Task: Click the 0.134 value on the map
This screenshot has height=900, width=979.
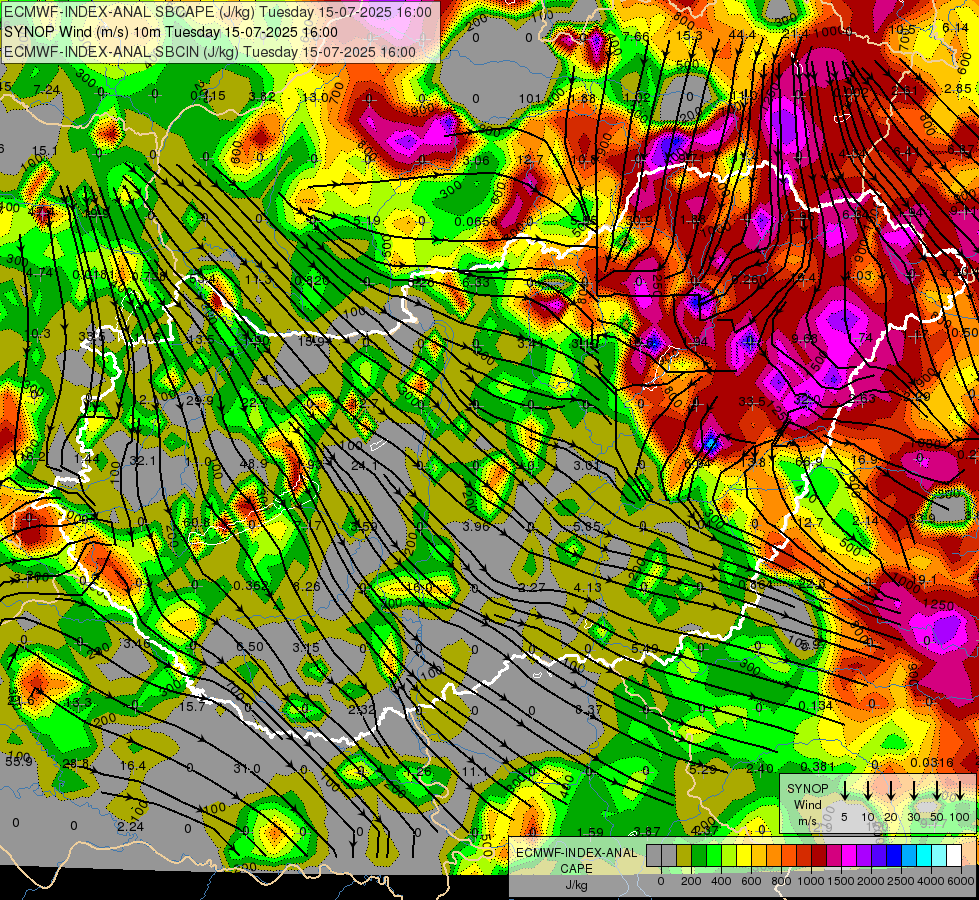Action: (x=815, y=706)
